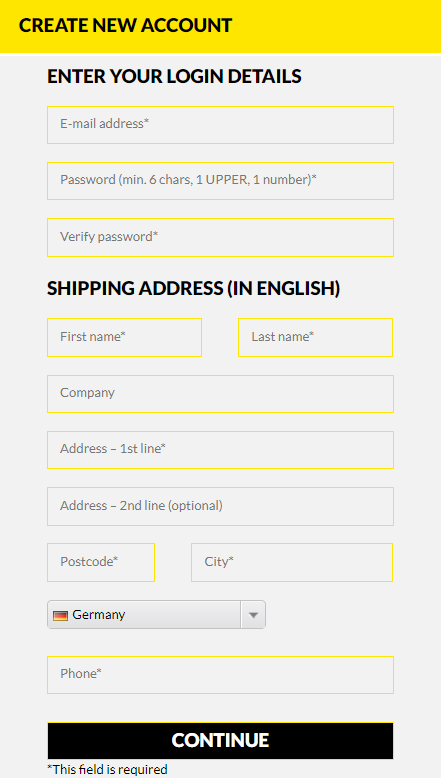Focus the E-mail address field

221,125
